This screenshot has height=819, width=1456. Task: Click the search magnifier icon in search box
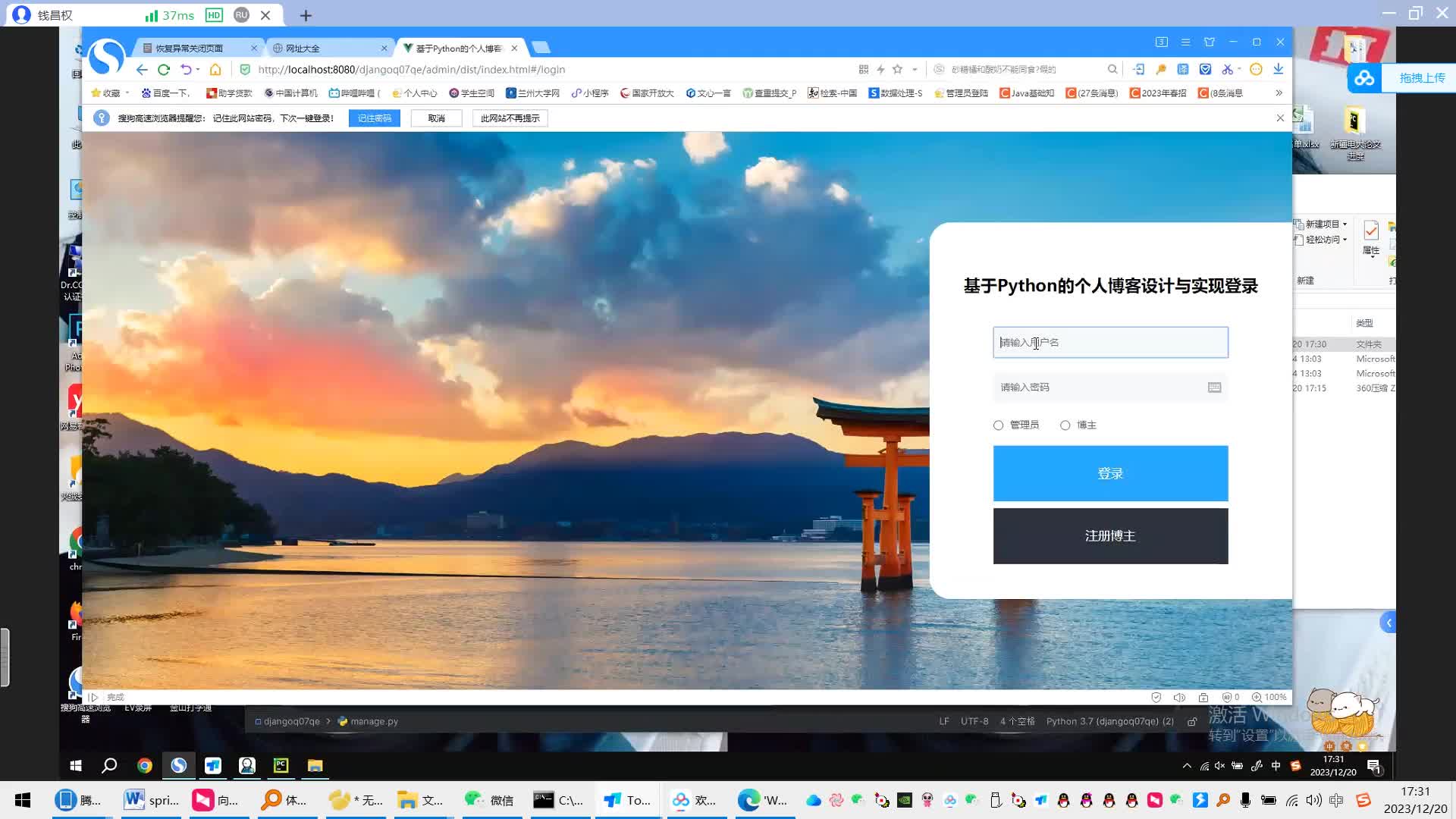coord(1112,69)
